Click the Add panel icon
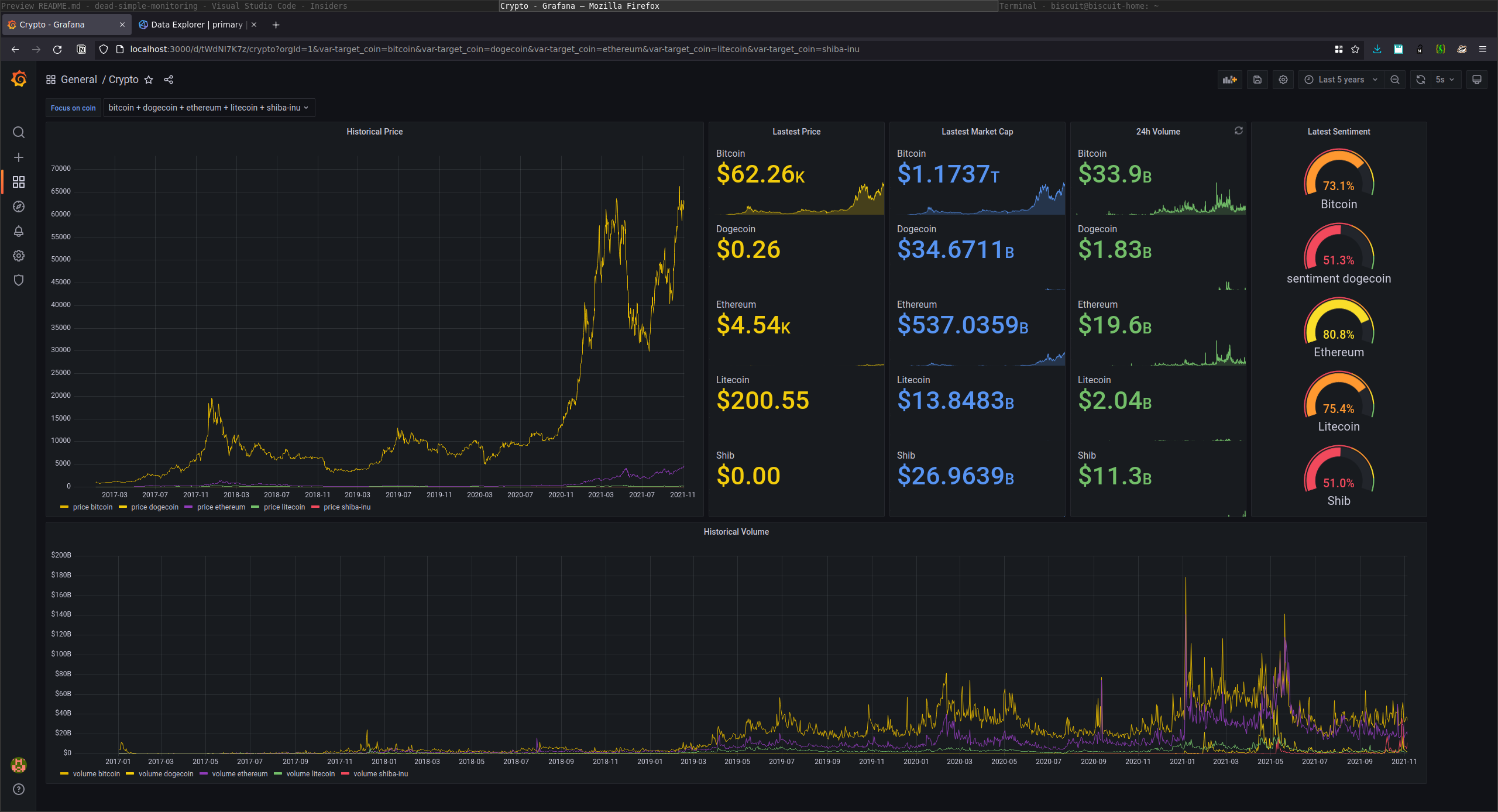Screen dimensions: 1498x812 [1229, 80]
